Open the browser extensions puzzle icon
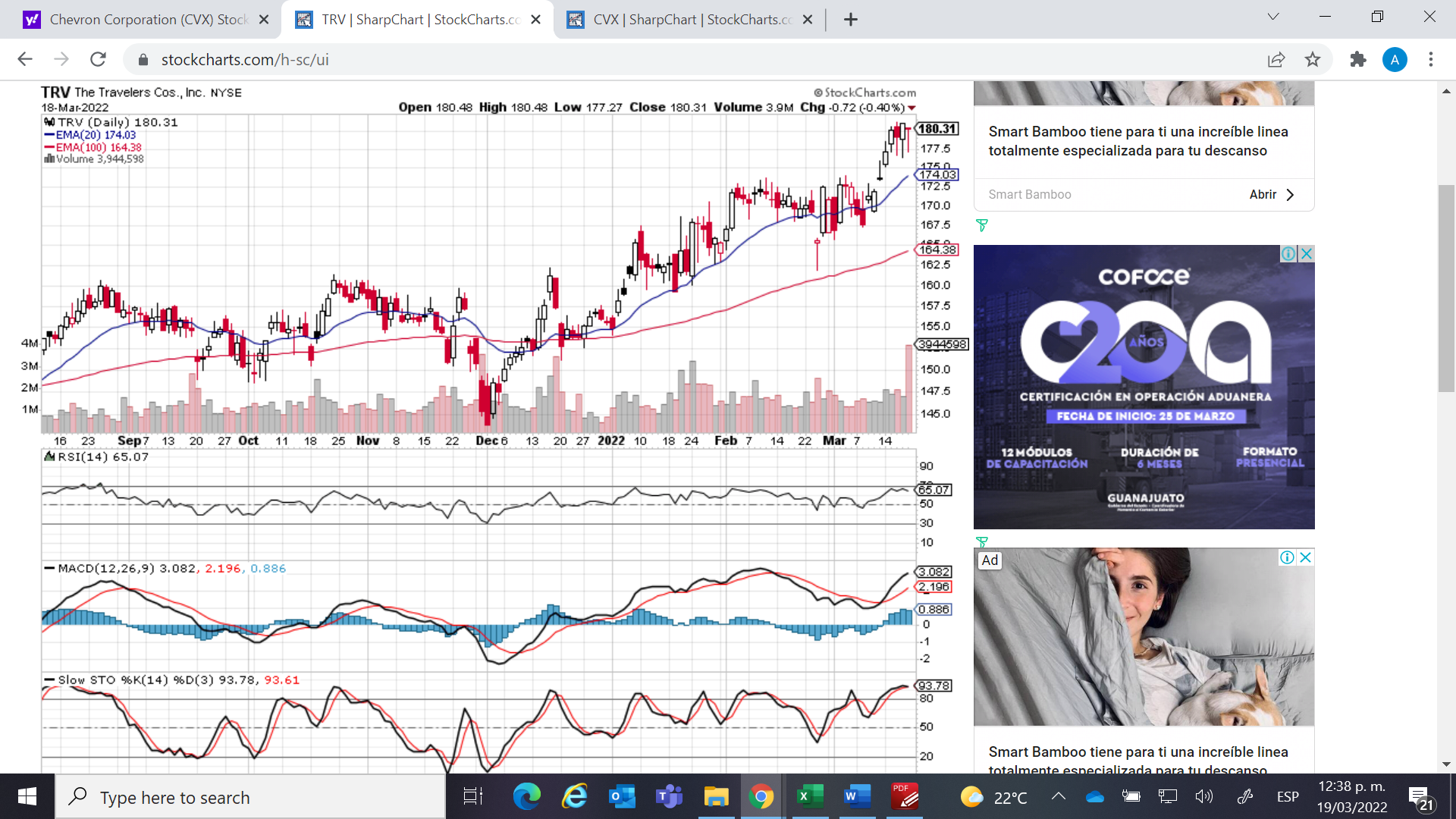1456x819 pixels. click(x=1357, y=59)
